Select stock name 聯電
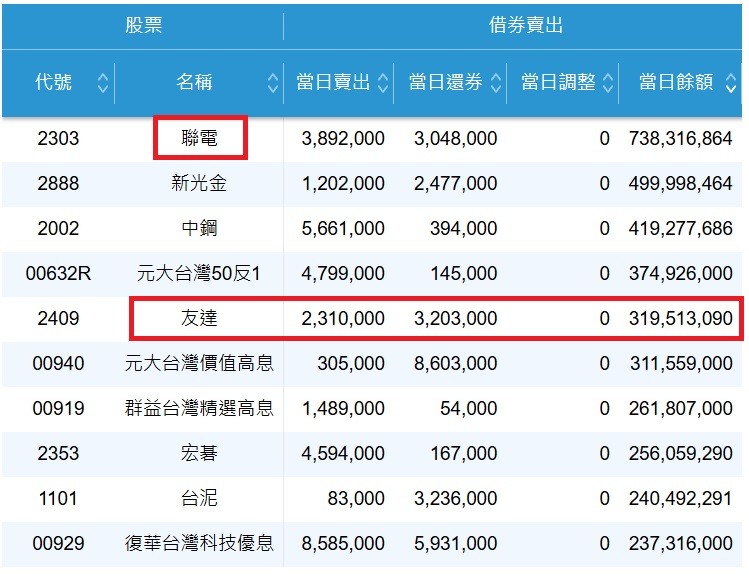The width and height of the screenshot is (749, 577). click(x=199, y=139)
